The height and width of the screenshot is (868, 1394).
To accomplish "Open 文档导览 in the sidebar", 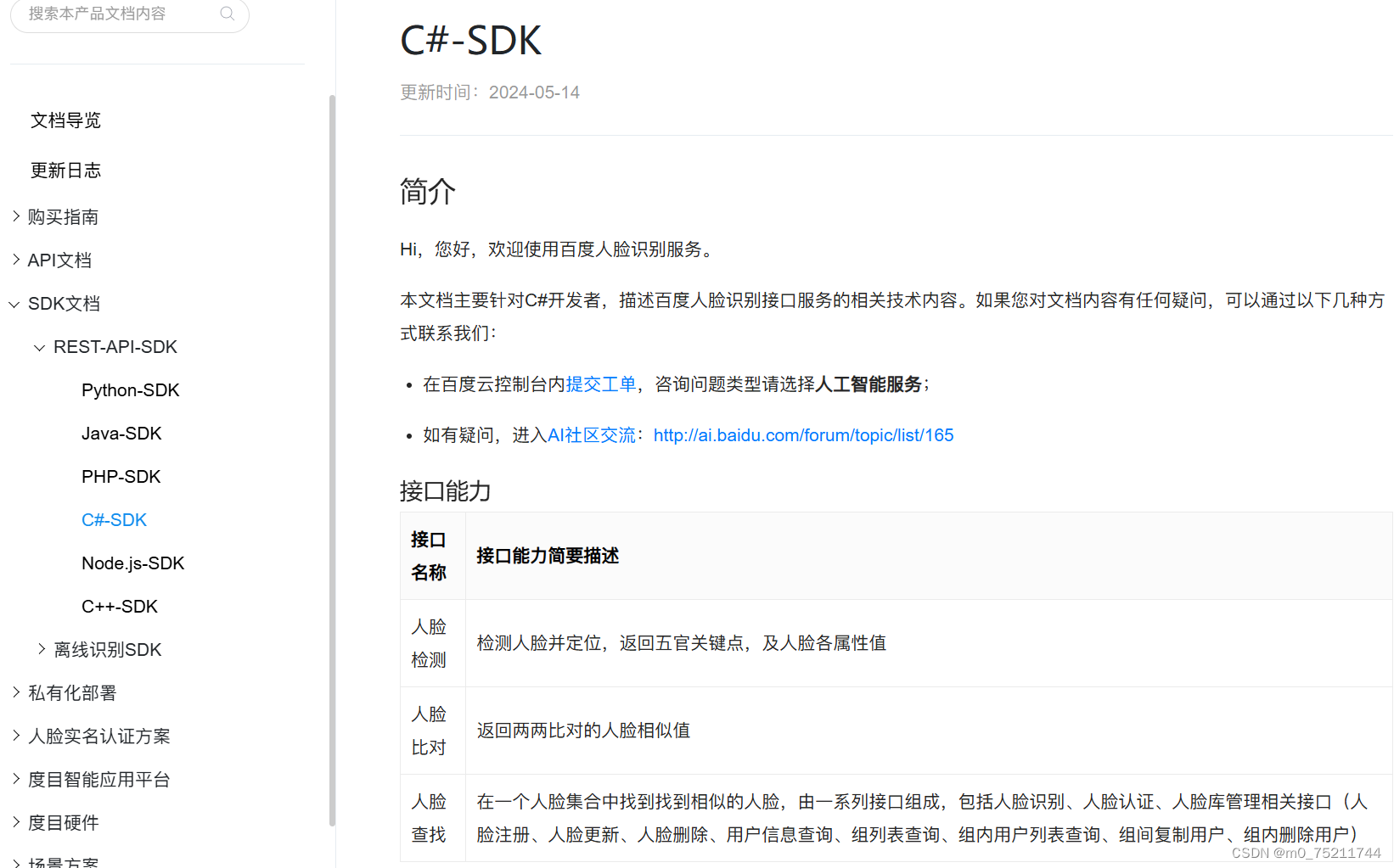I will pos(65,120).
